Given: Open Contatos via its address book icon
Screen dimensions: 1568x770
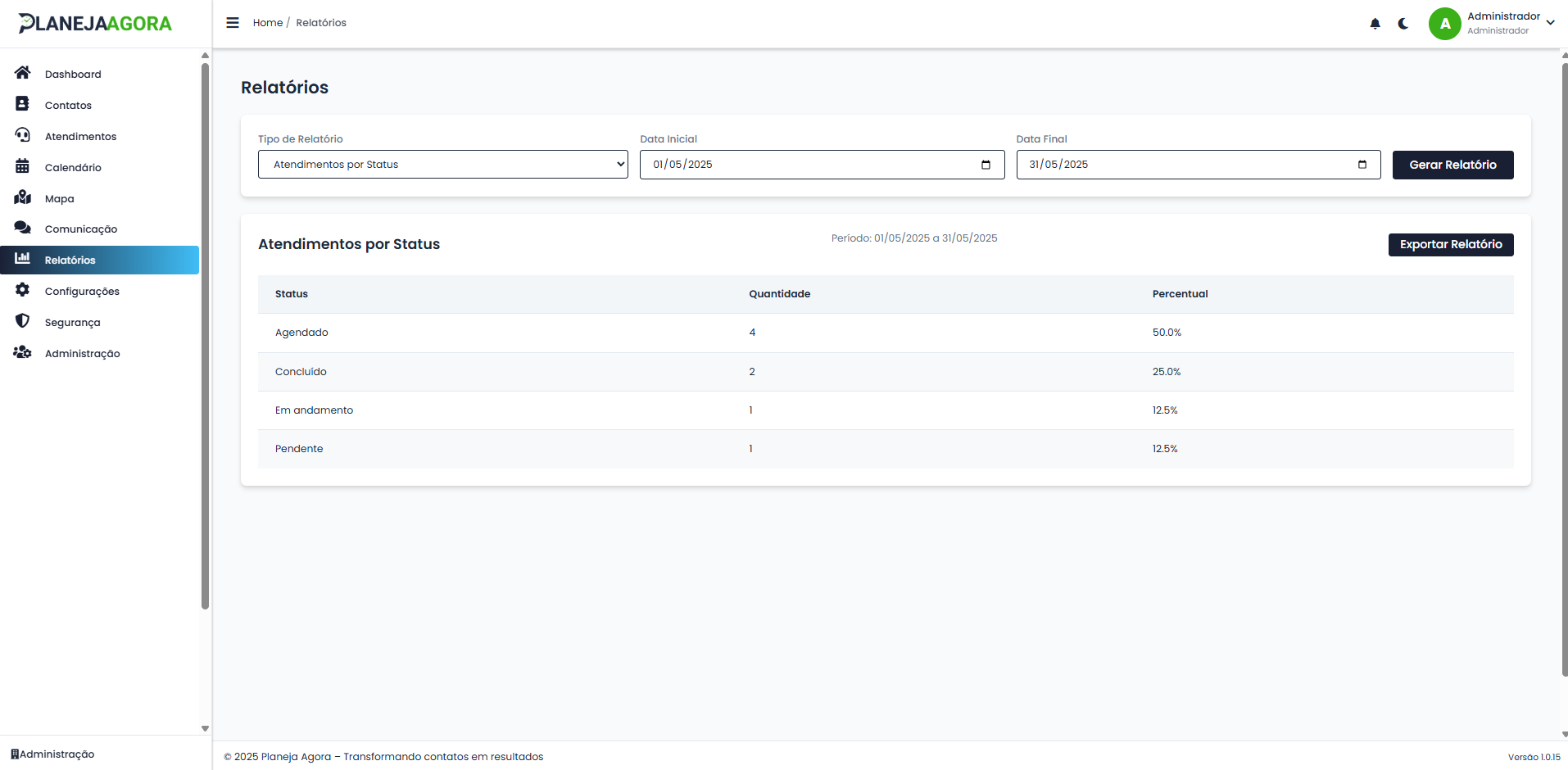Looking at the screenshot, I should pyautogui.click(x=23, y=104).
